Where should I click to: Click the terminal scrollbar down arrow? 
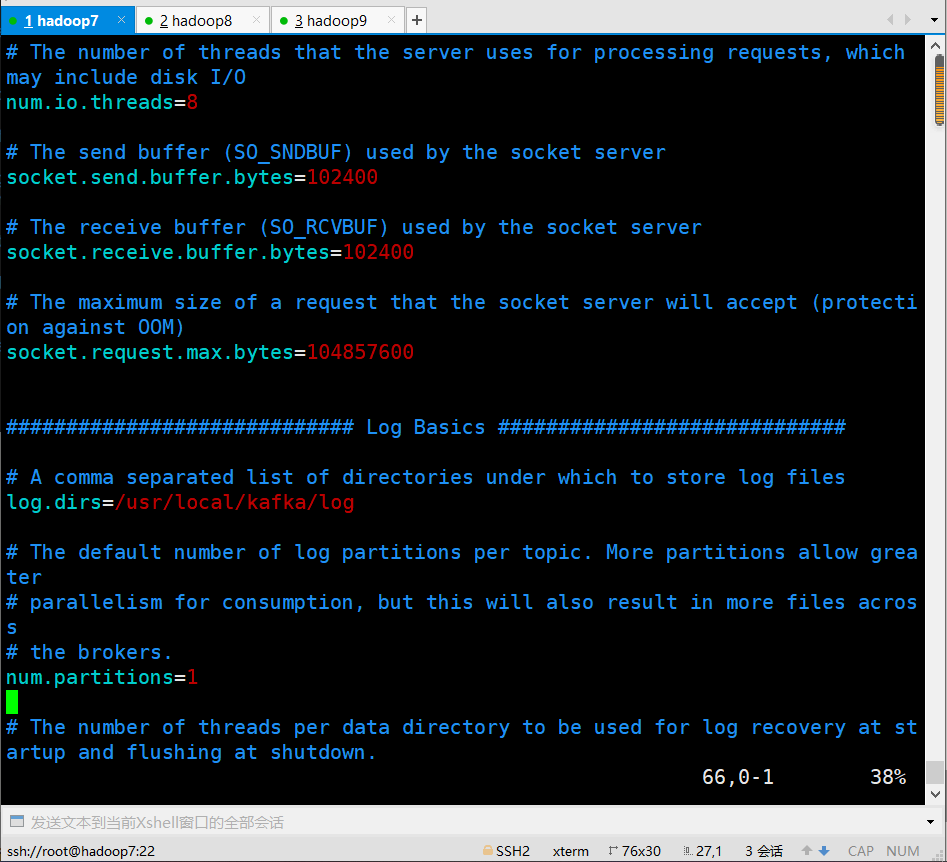click(936, 794)
